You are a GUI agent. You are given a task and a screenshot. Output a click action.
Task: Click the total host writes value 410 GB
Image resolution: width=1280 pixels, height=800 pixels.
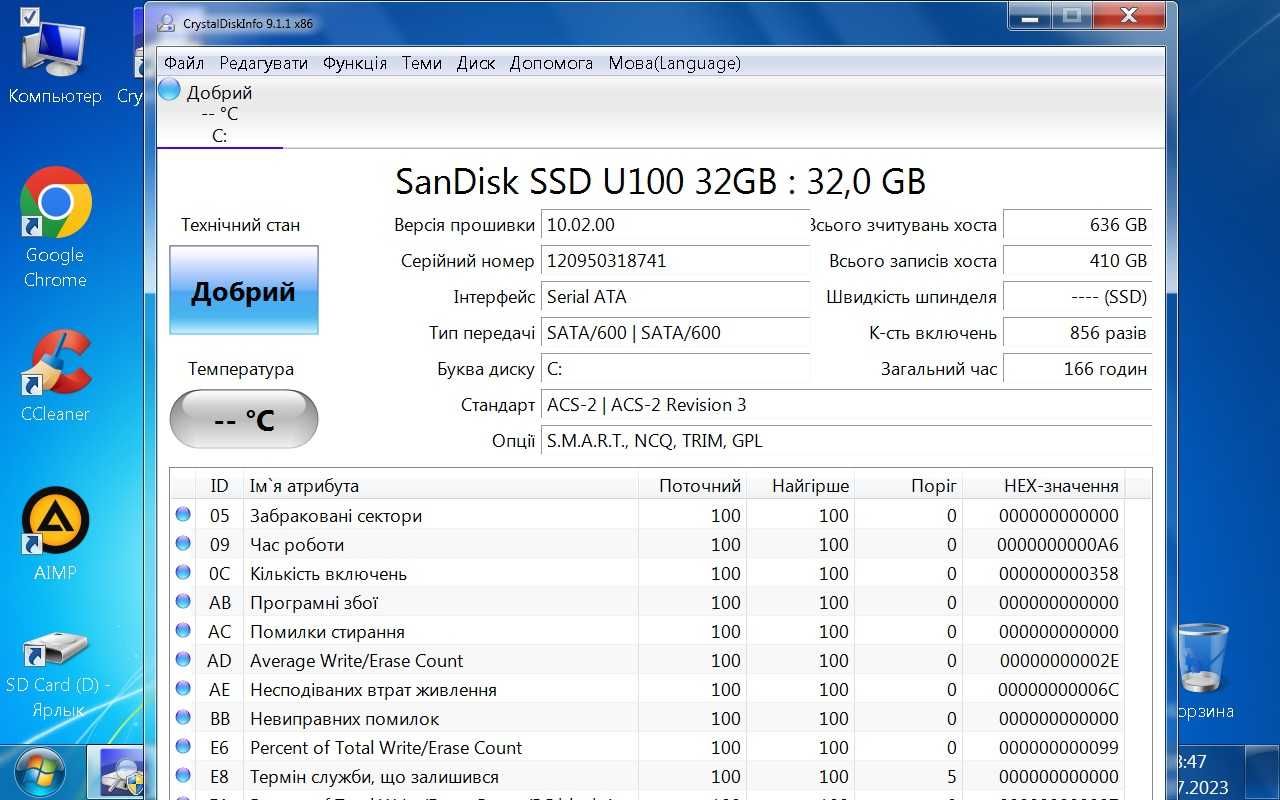(1078, 261)
